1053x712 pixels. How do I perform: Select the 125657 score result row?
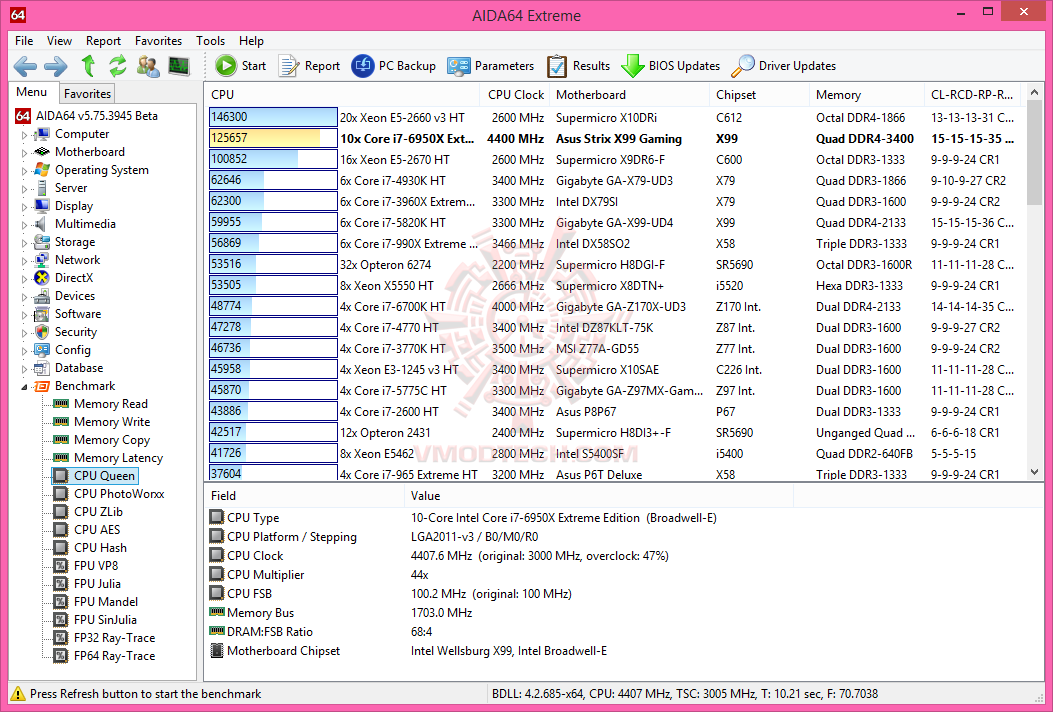click(x=615, y=138)
